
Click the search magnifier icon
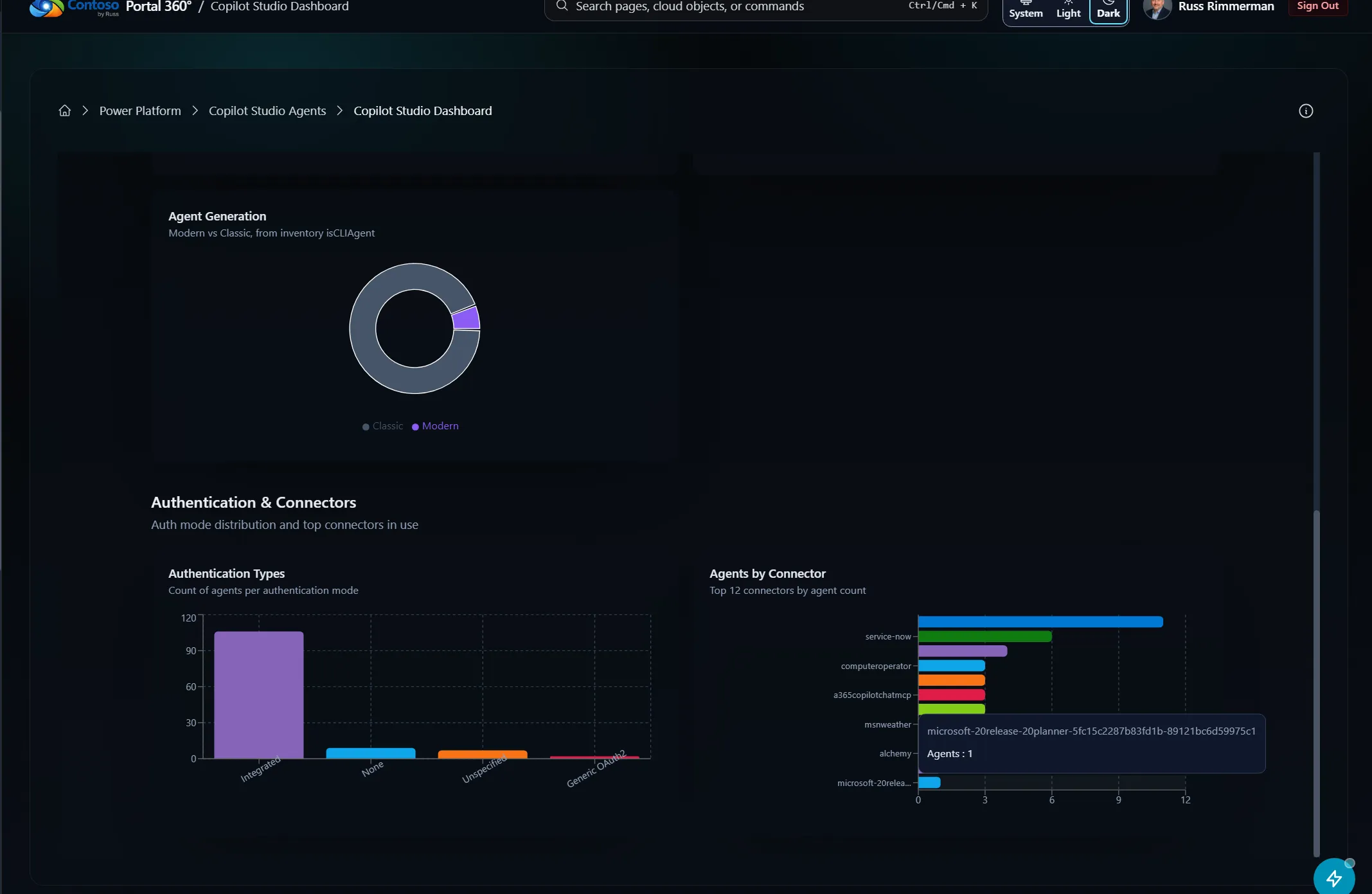tap(562, 6)
